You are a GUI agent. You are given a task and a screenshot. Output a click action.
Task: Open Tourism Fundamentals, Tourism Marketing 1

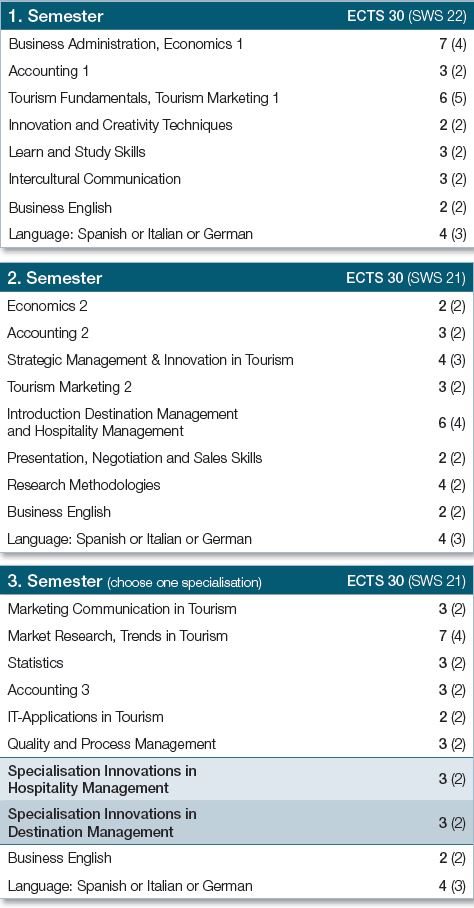point(237,98)
